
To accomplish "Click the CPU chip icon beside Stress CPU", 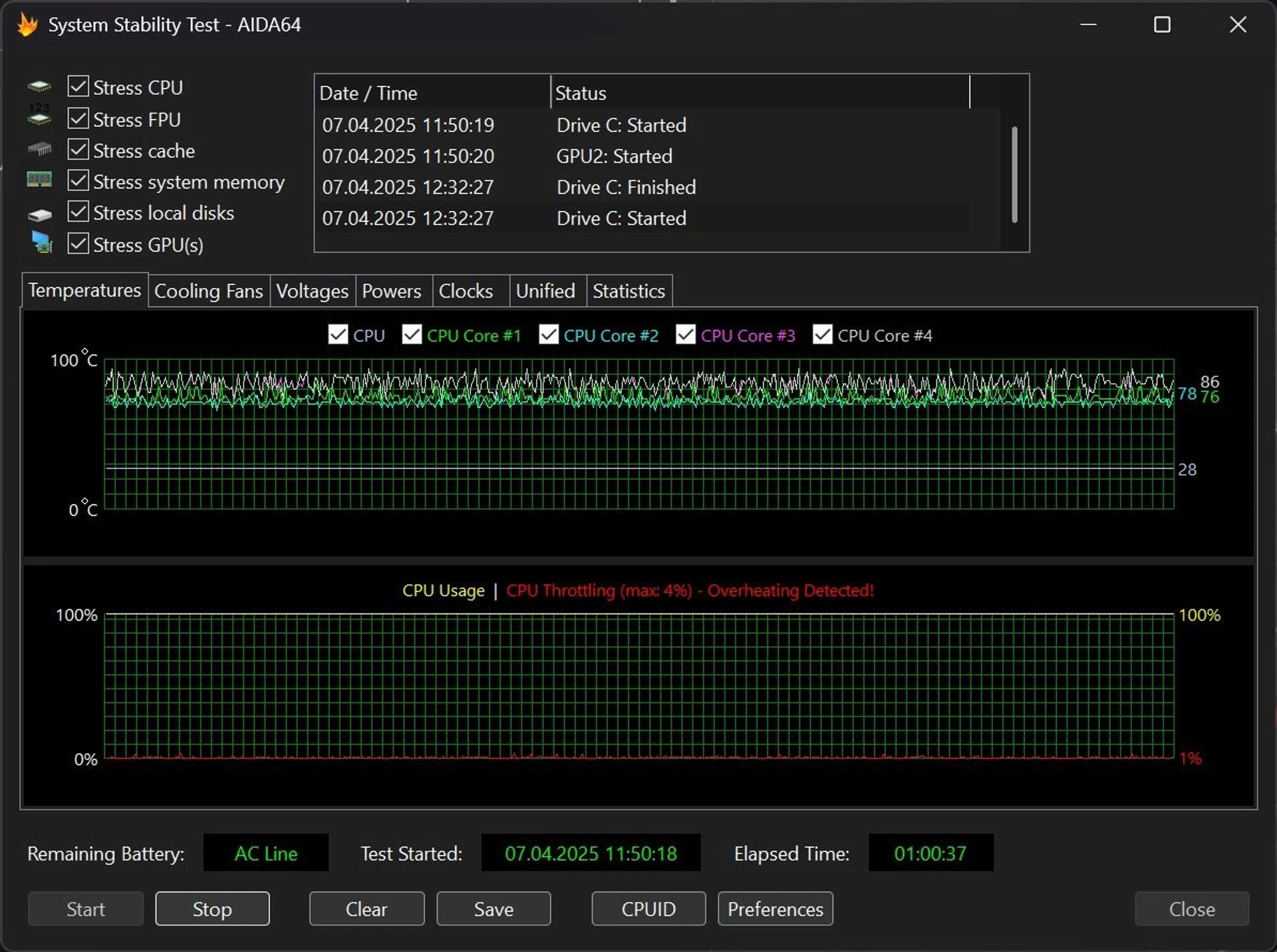I will [39, 87].
